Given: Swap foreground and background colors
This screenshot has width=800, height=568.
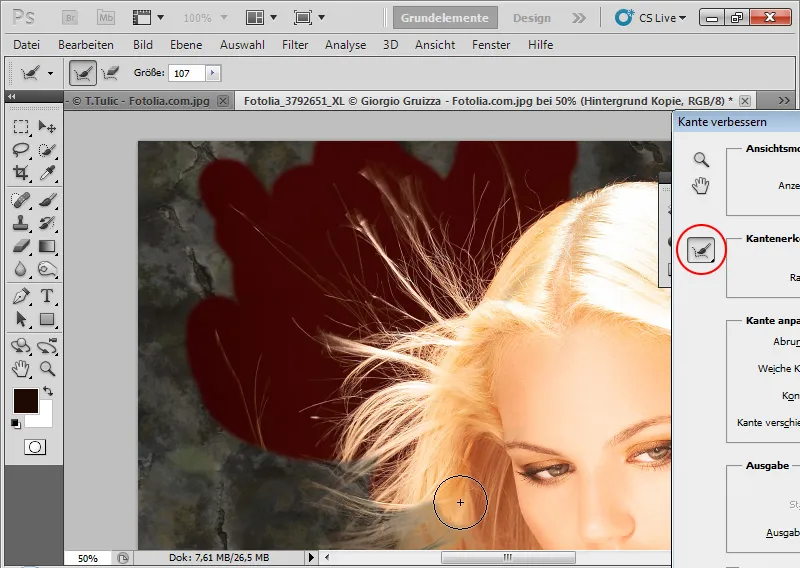Looking at the screenshot, I should coord(48,391).
